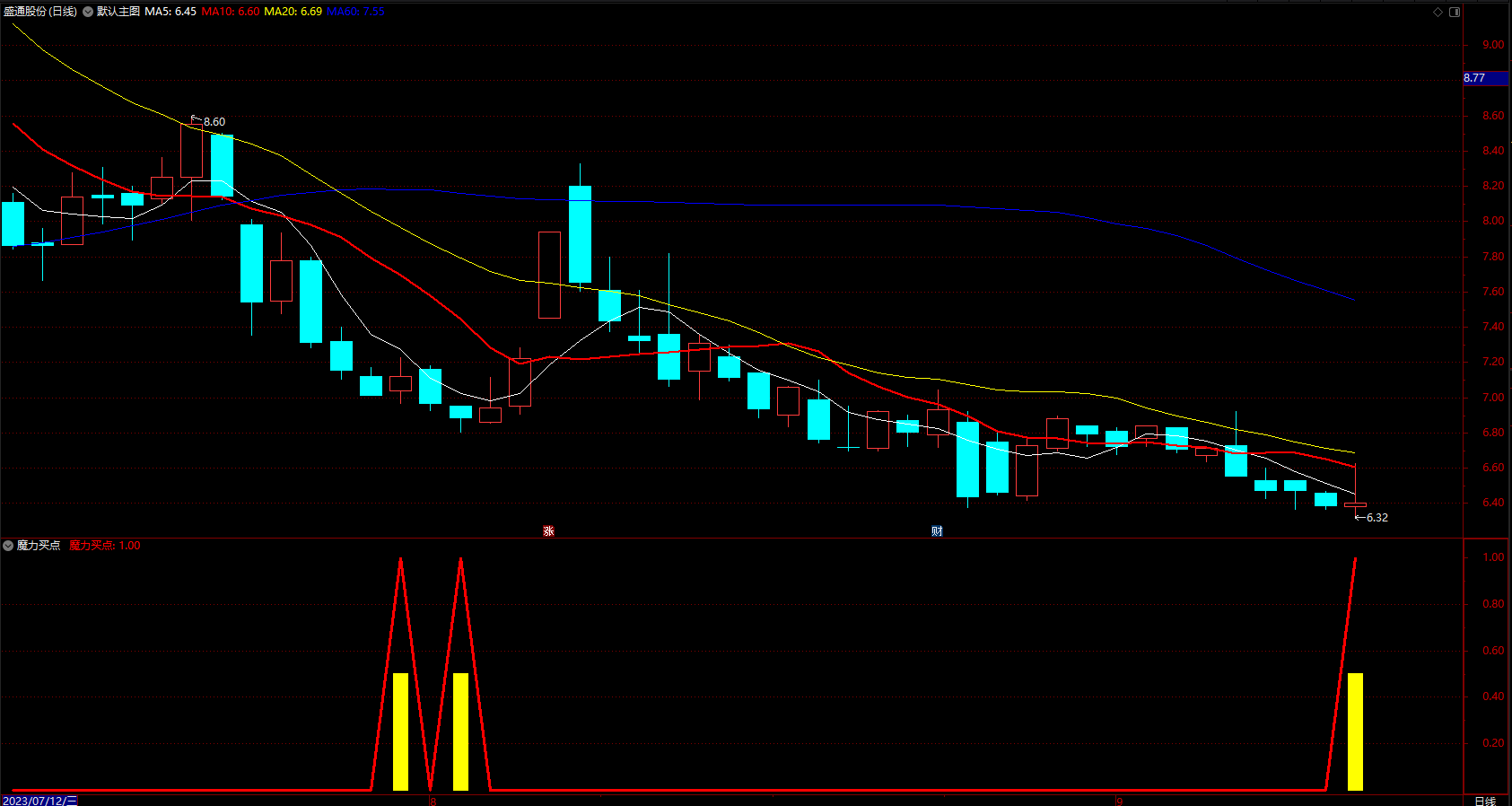Select the MA20: 6.69 label
The height and width of the screenshot is (806, 1512).
293,12
